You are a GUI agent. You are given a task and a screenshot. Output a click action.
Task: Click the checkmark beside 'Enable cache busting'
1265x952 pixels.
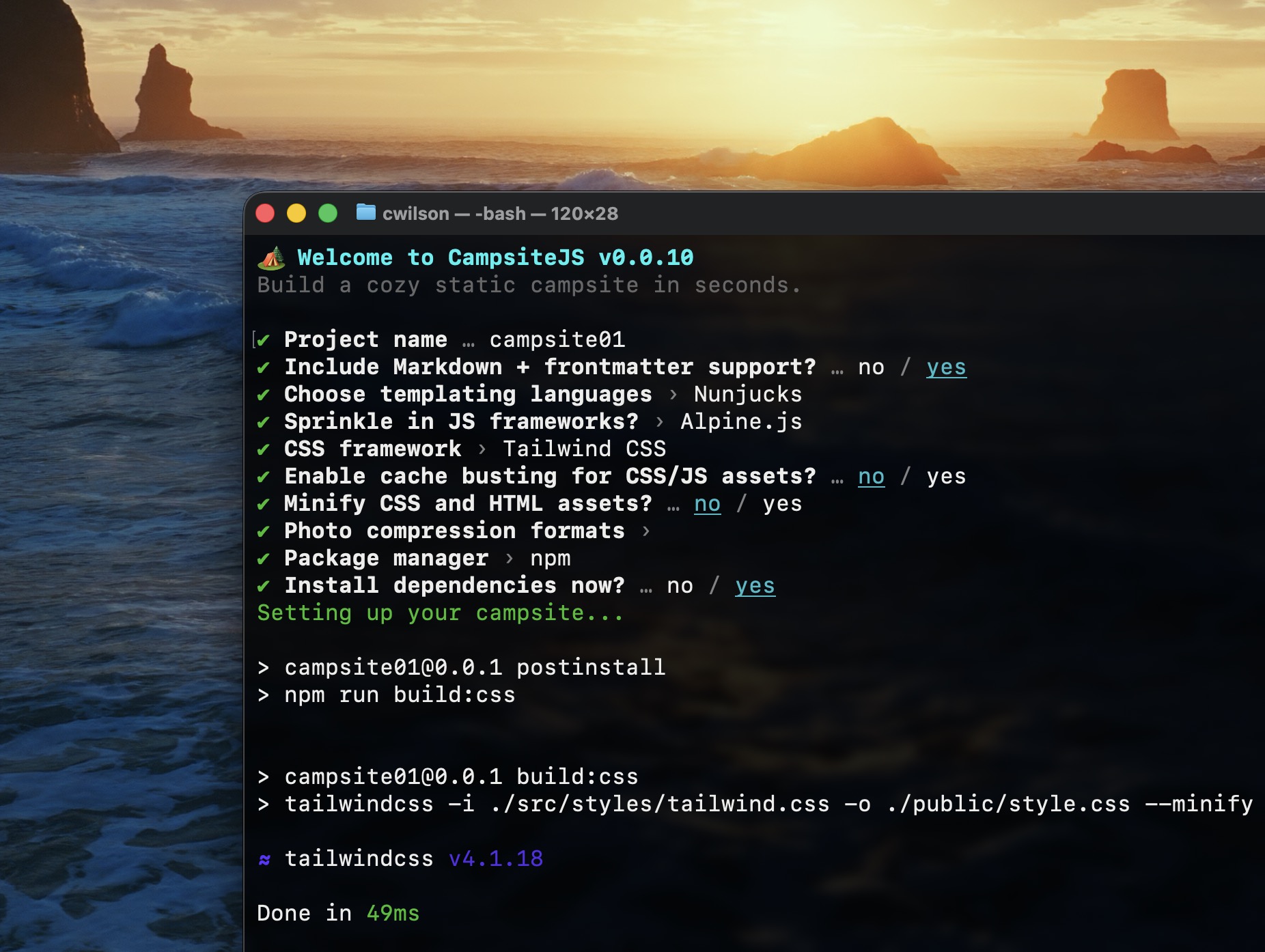pos(264,477)
